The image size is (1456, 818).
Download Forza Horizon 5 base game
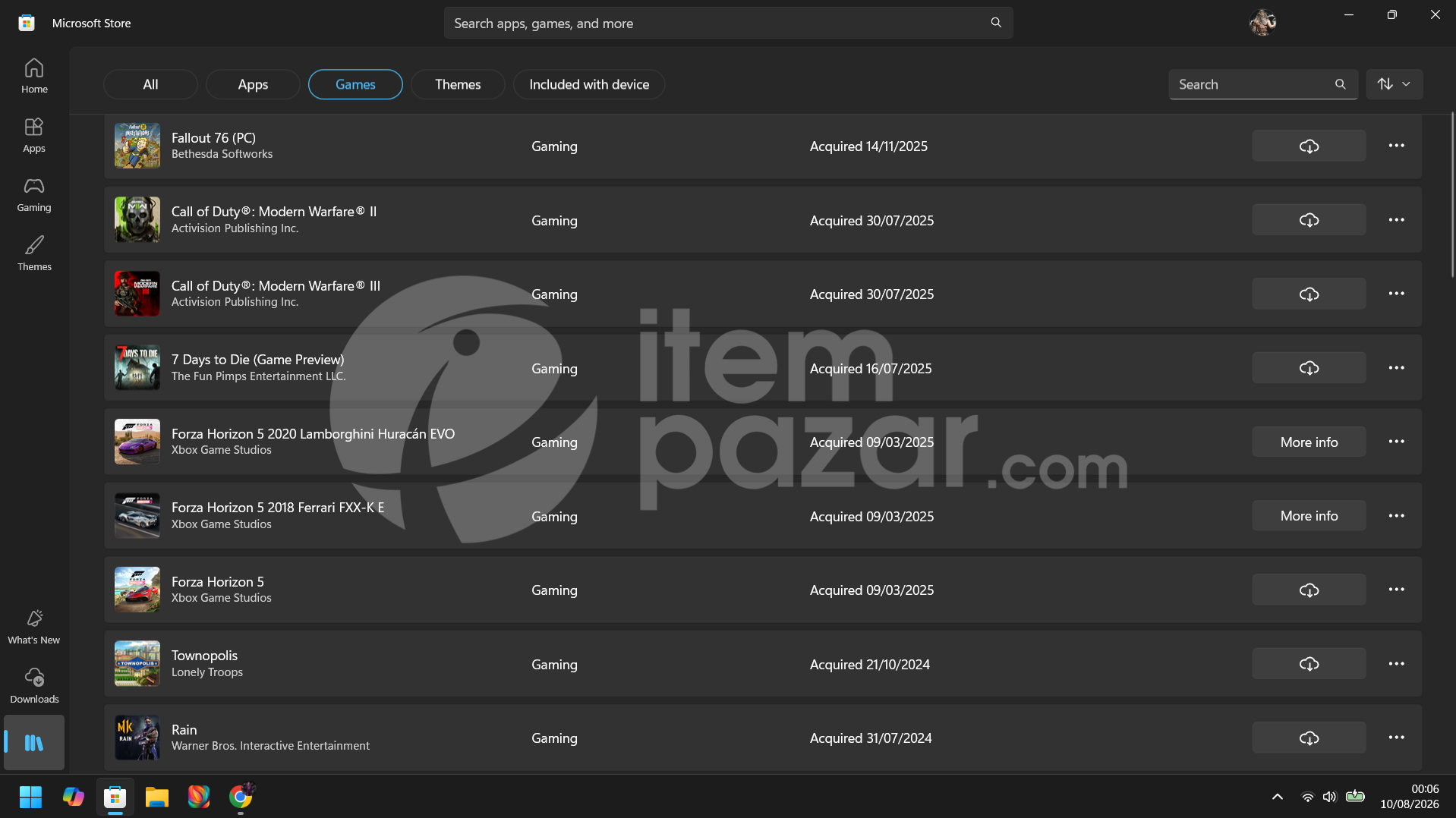1309,590
